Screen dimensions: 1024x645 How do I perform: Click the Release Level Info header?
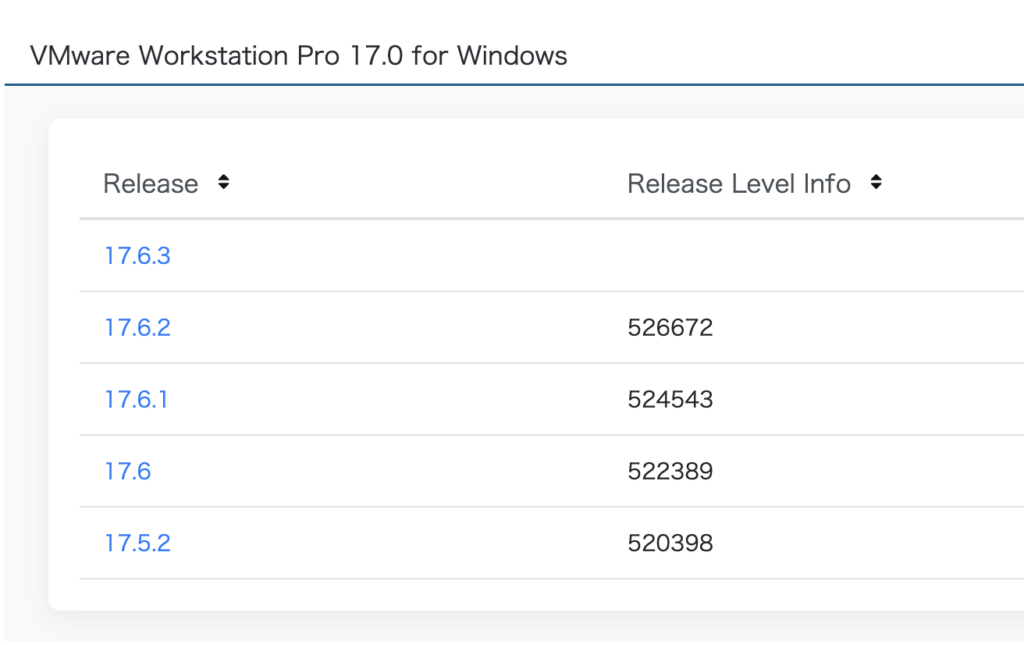pos(739,183)
